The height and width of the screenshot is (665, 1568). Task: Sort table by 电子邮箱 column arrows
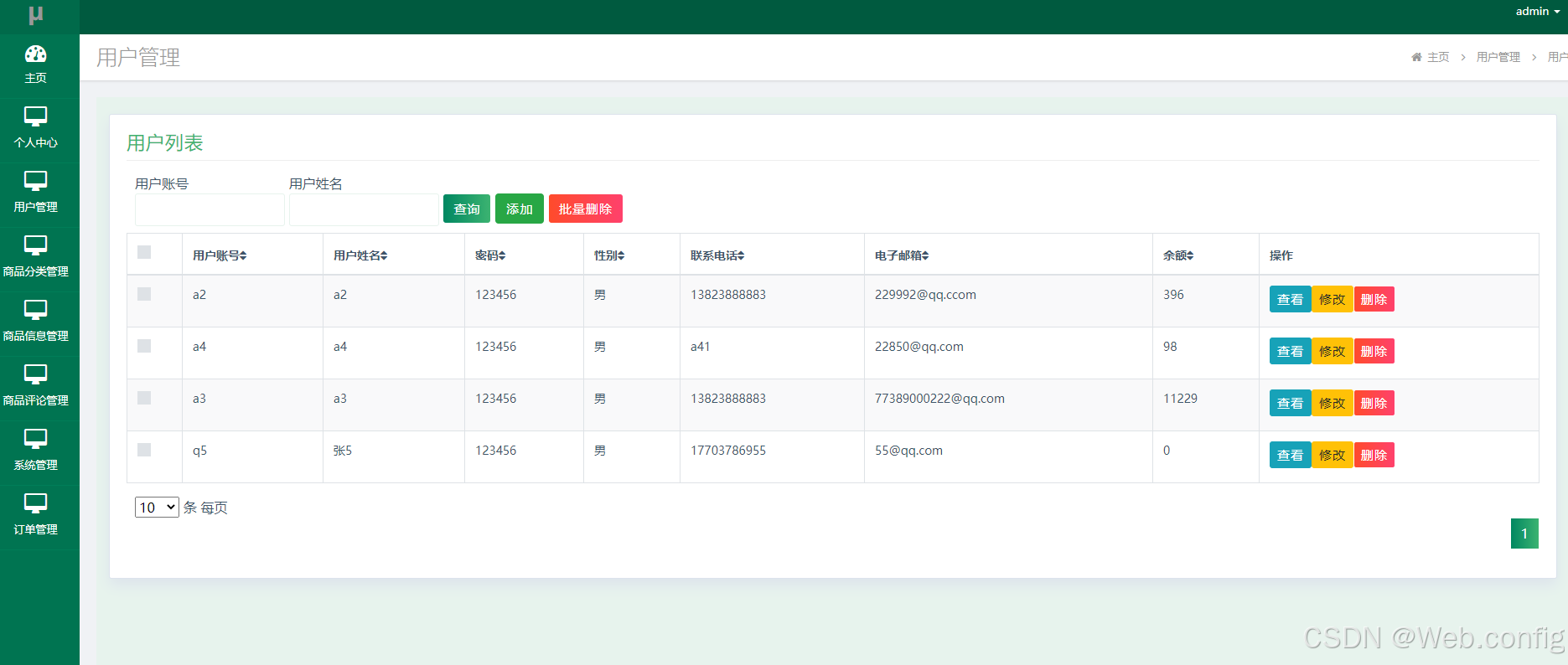[x=925, y=255]
